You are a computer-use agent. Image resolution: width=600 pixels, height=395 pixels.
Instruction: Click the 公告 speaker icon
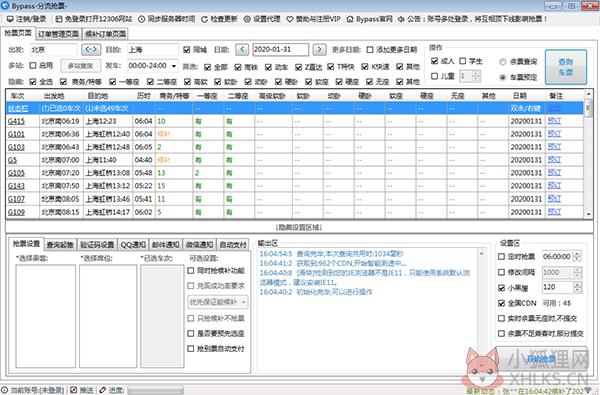(x=401, y=19)
